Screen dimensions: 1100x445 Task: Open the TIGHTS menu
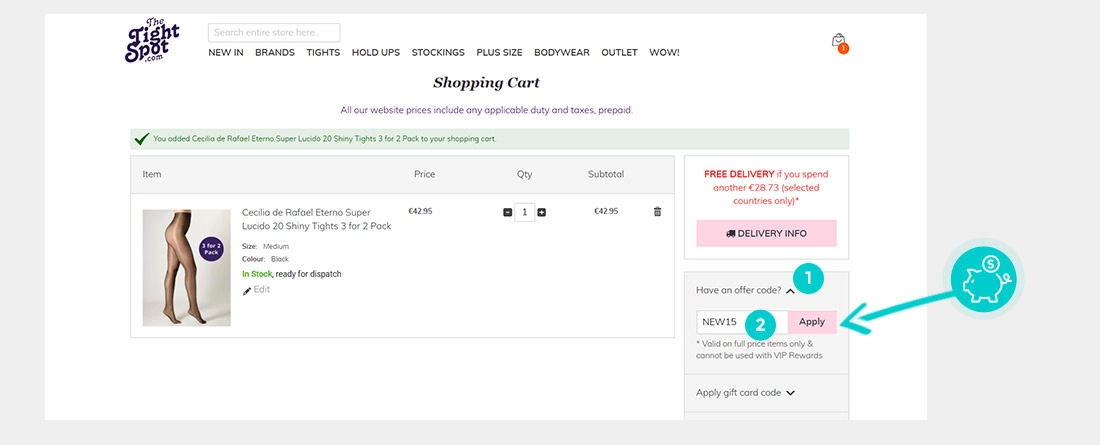coord(323,53)
